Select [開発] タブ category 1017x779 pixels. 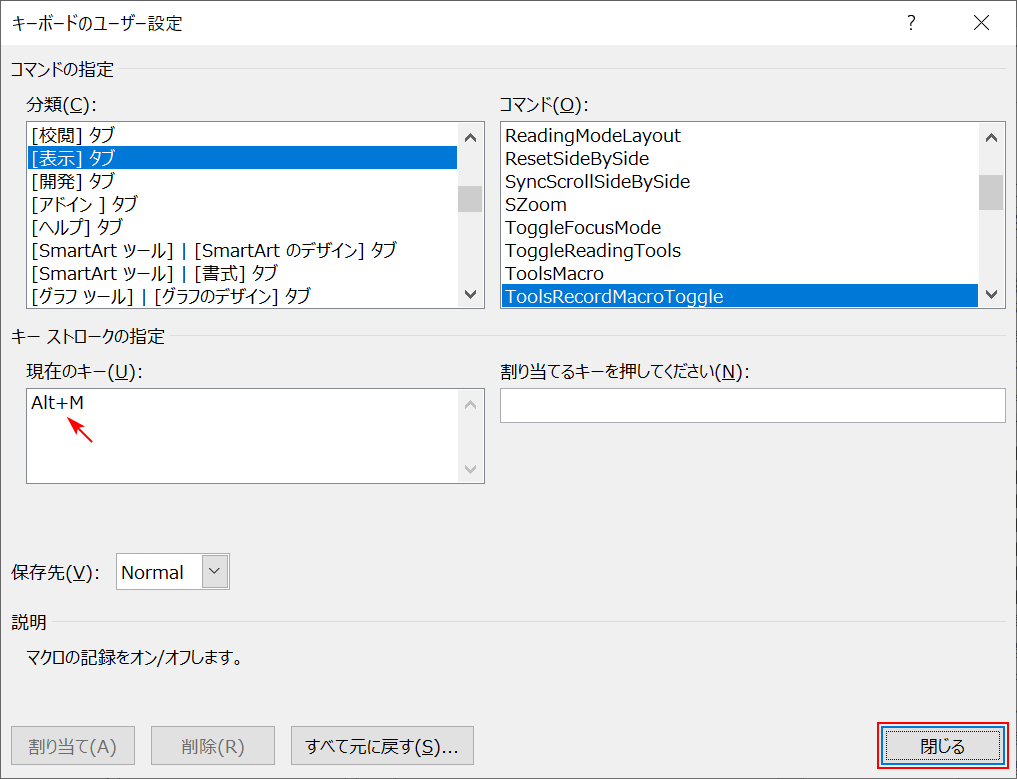pyautogui.click(x=73, y=181)
